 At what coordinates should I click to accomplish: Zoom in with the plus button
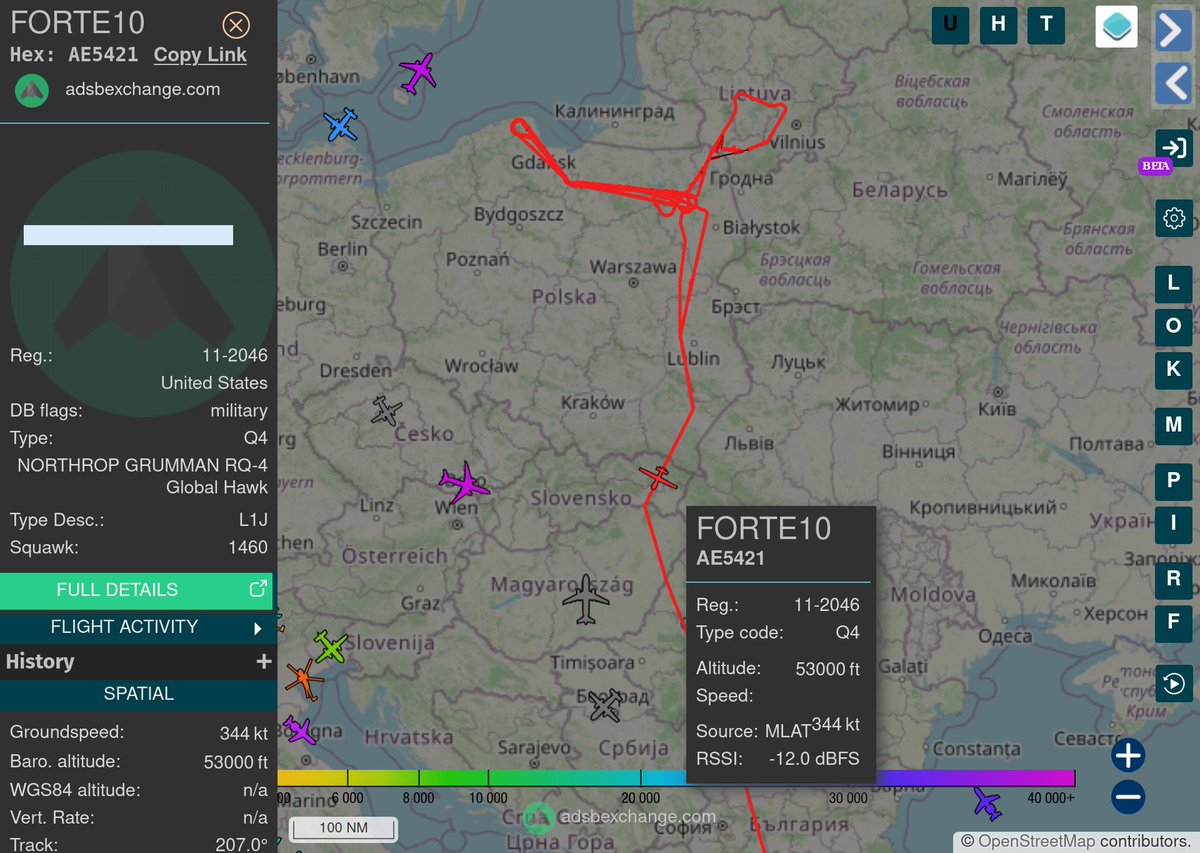[1128, 755]
